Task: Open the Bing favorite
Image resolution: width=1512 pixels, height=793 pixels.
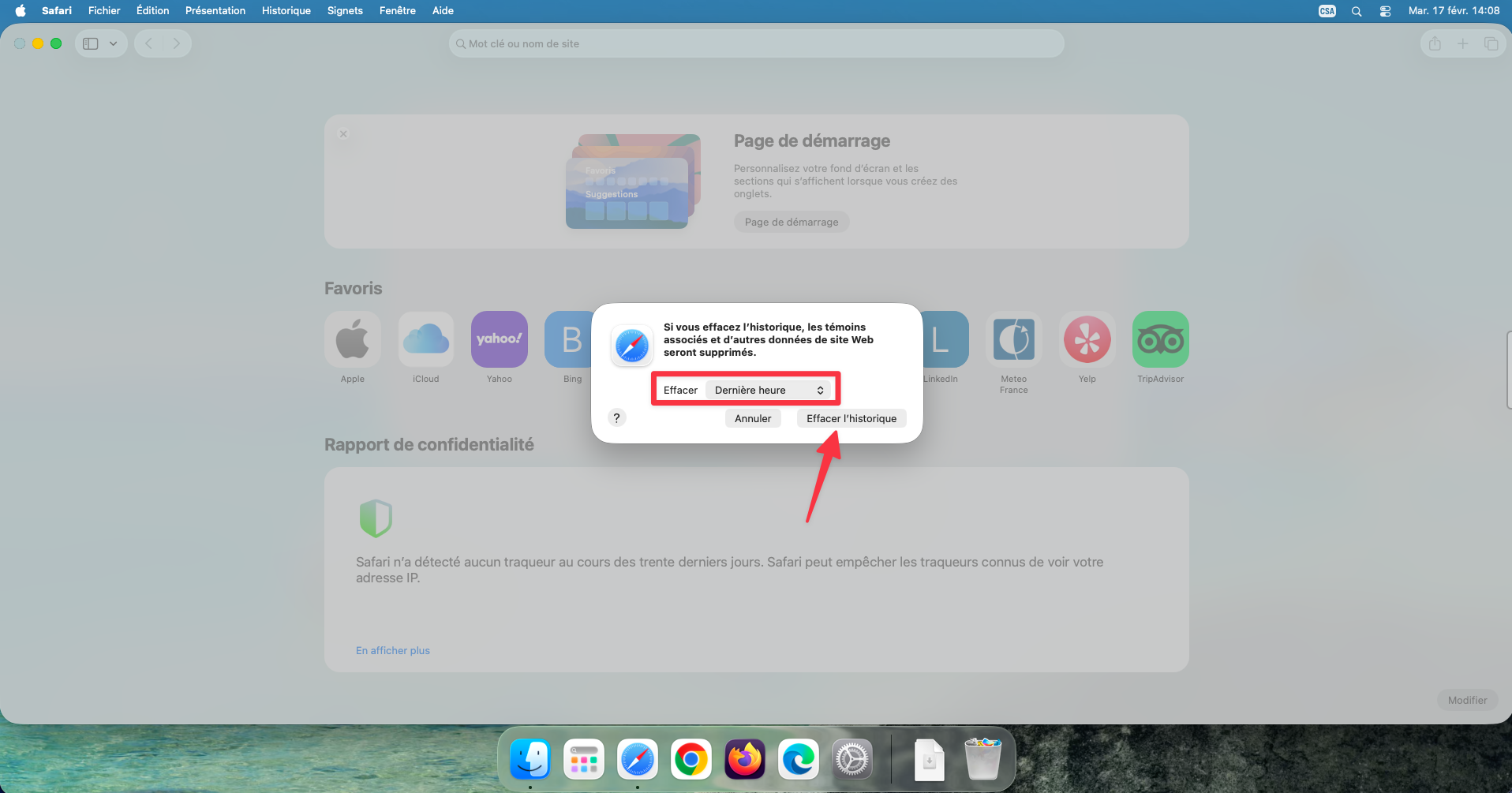Action: [569, 339]
